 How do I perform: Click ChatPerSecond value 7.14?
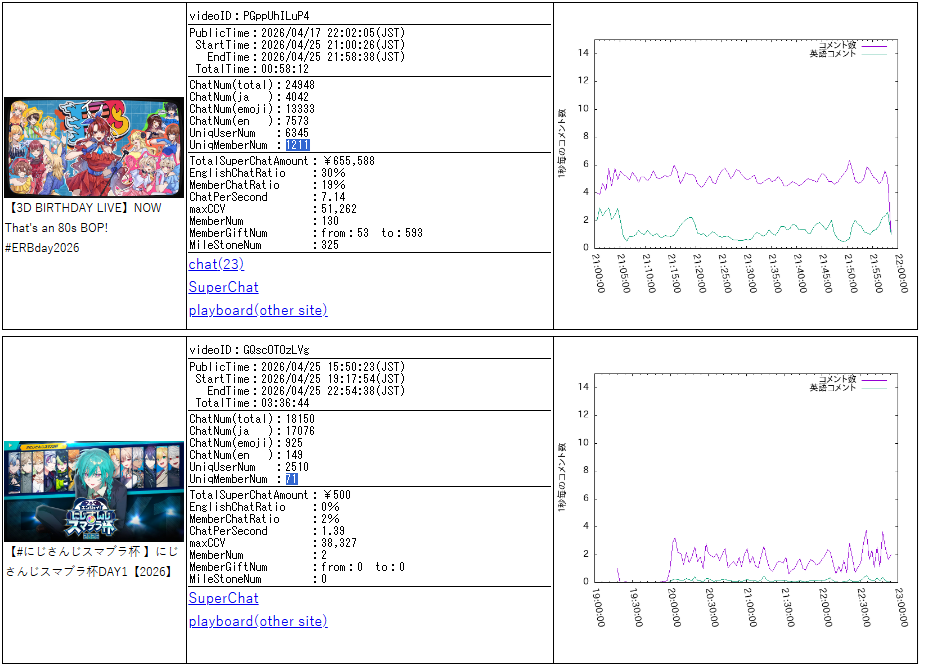[x=333, y=198]
